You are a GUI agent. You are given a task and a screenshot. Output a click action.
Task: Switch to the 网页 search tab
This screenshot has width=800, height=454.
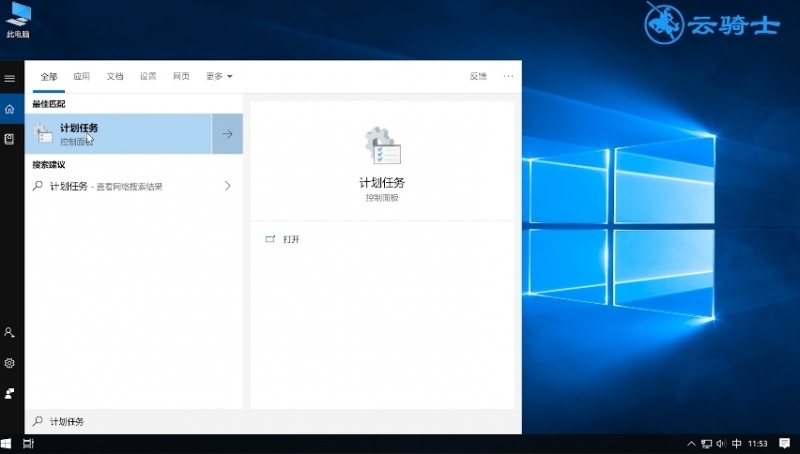pos(181,77)
